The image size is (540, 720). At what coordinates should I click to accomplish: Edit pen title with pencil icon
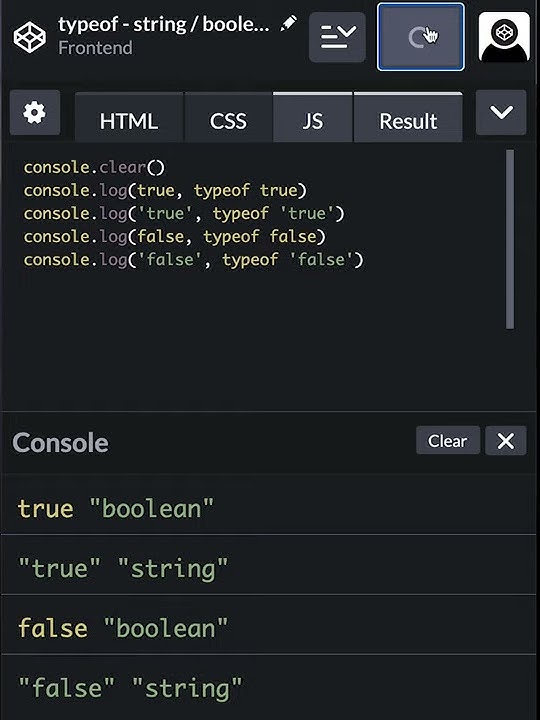(x=288, y=23)
